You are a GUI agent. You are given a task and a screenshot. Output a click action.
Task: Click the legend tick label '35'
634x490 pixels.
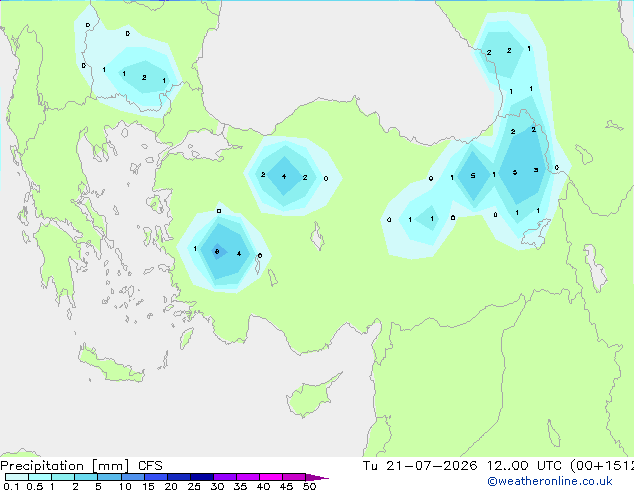[x=240, y=486]
